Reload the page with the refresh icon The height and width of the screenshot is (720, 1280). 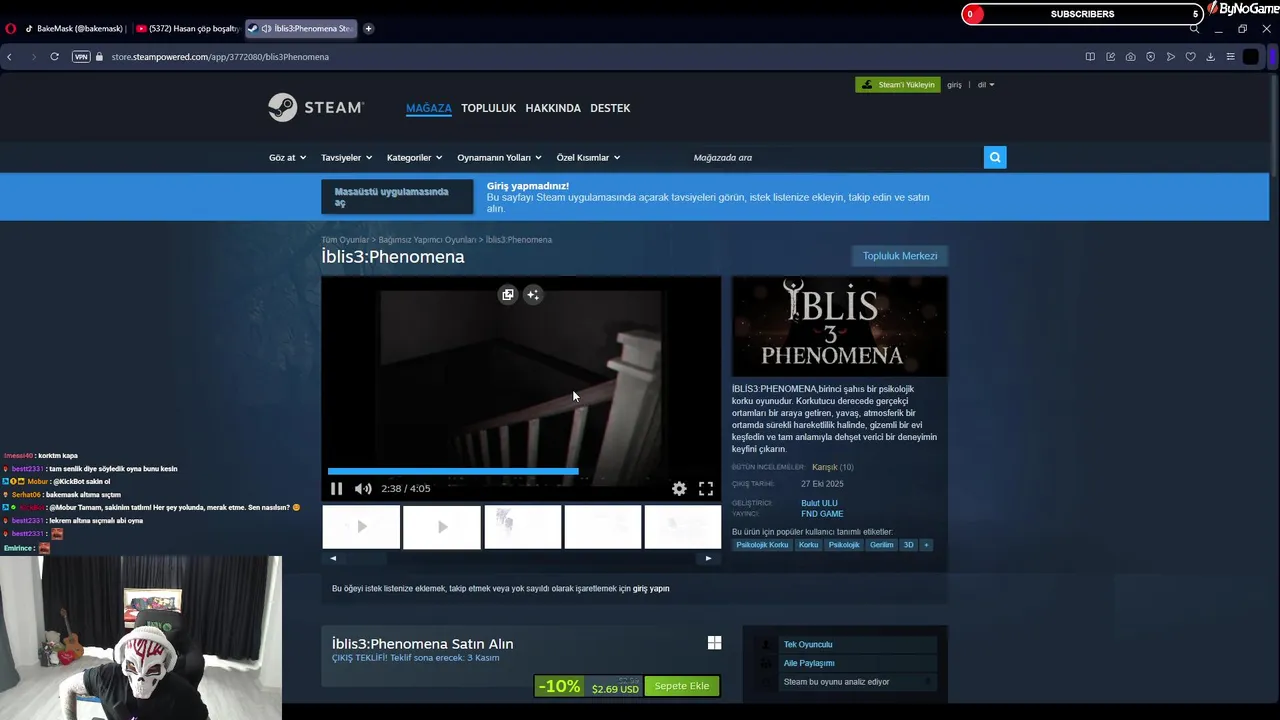(x=54, y=57)
